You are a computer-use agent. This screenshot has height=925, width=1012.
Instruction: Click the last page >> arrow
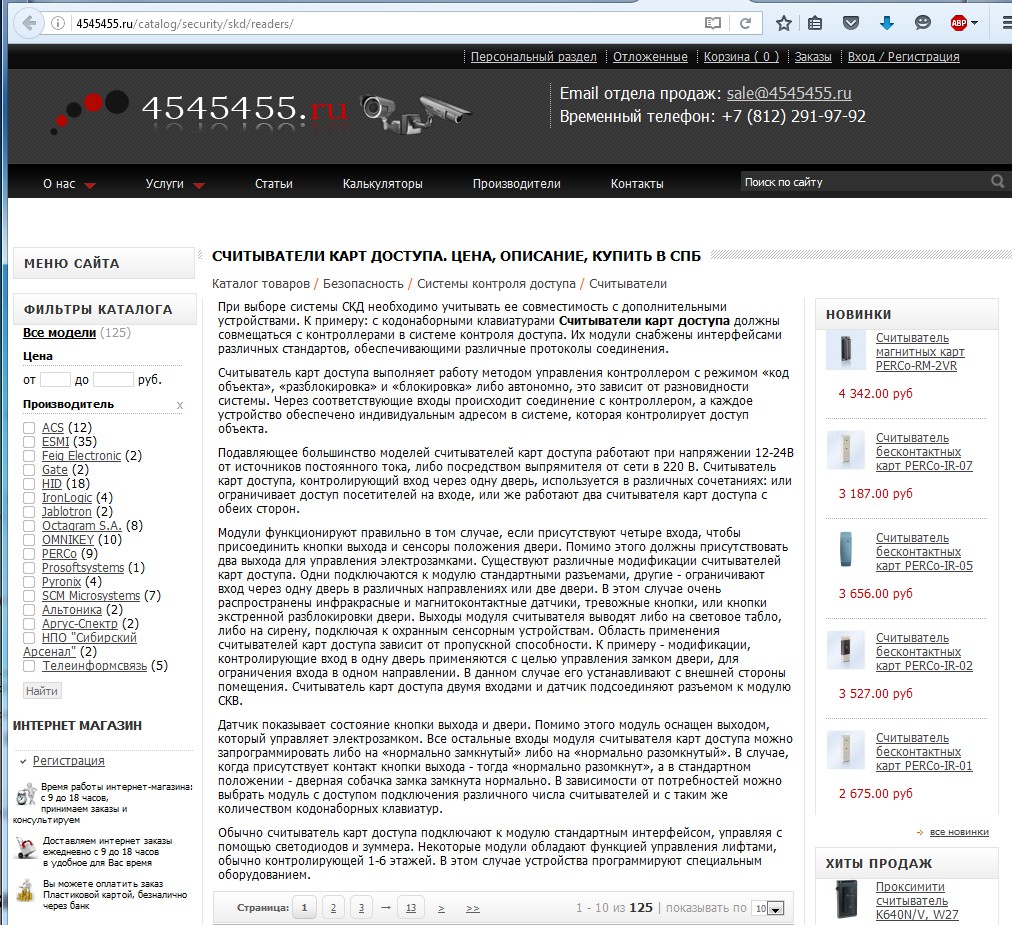pos(473,909)
